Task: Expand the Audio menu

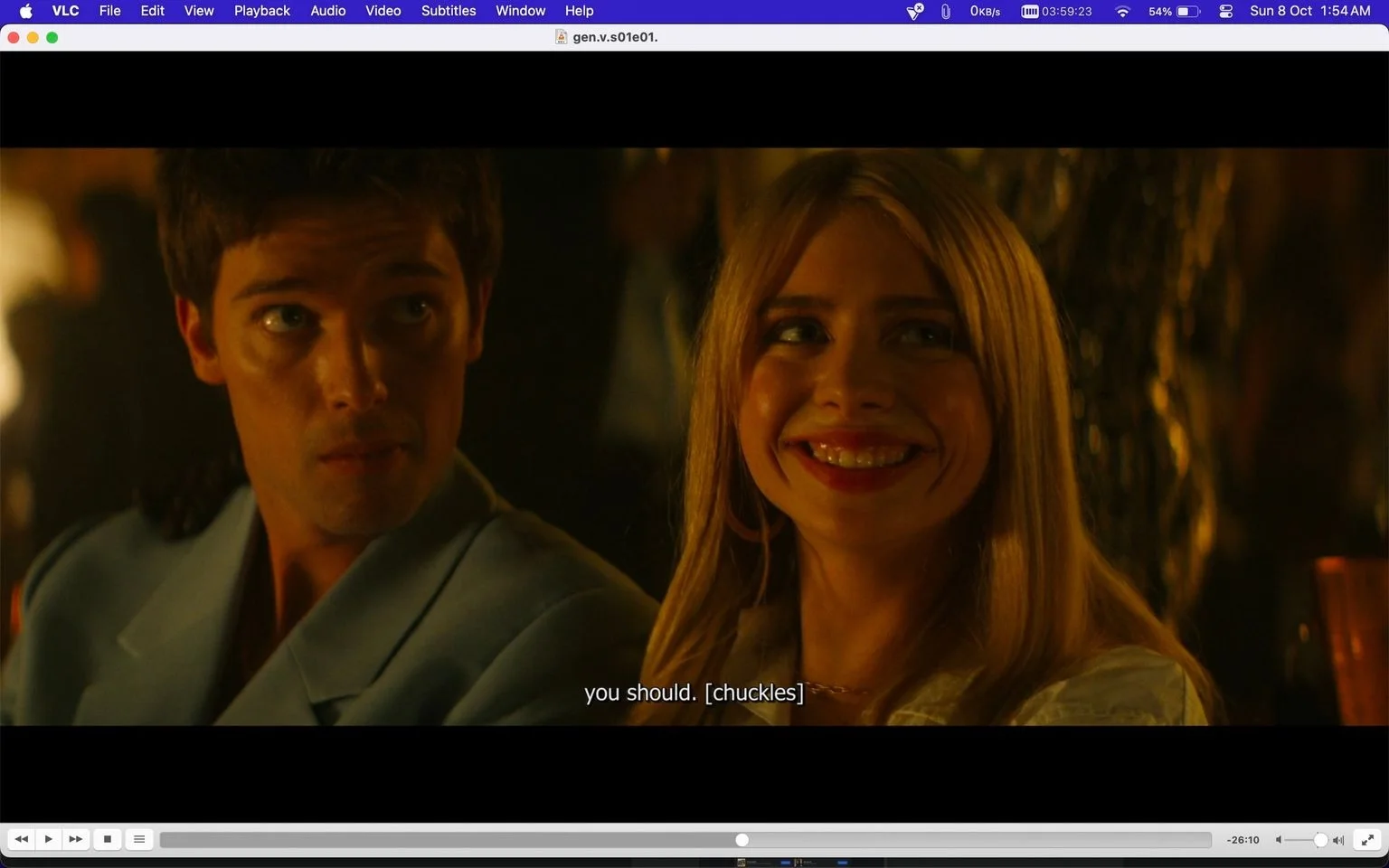Action: [x=328, y=11]
